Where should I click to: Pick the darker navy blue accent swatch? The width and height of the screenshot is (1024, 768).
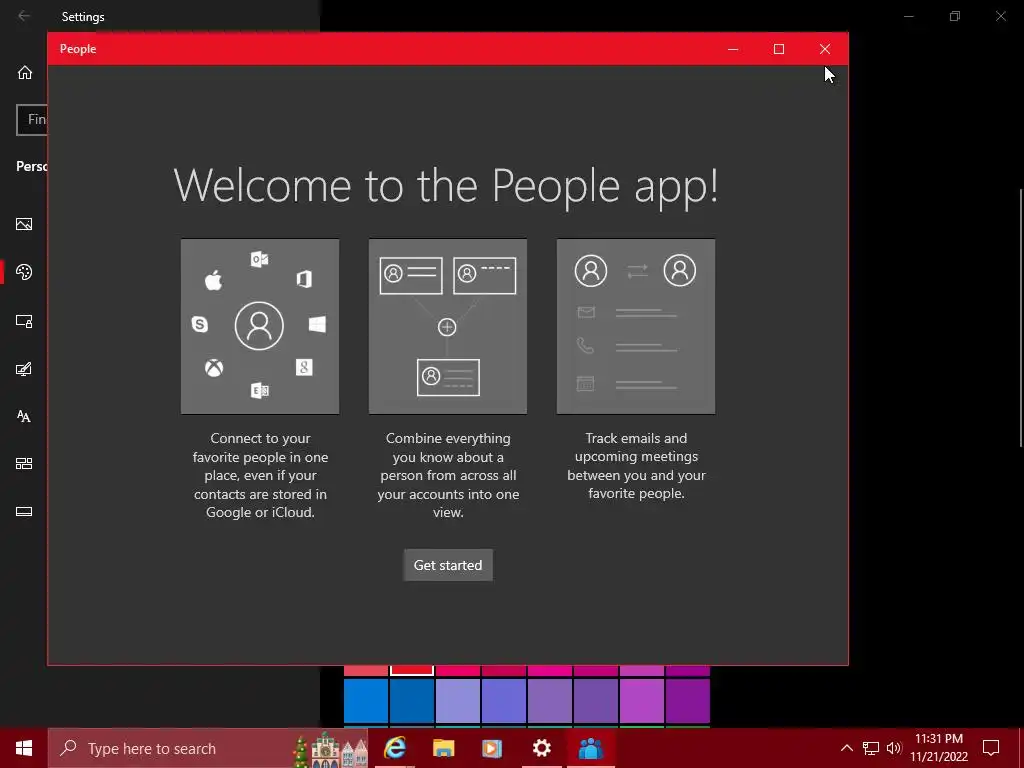click(412, 701)
